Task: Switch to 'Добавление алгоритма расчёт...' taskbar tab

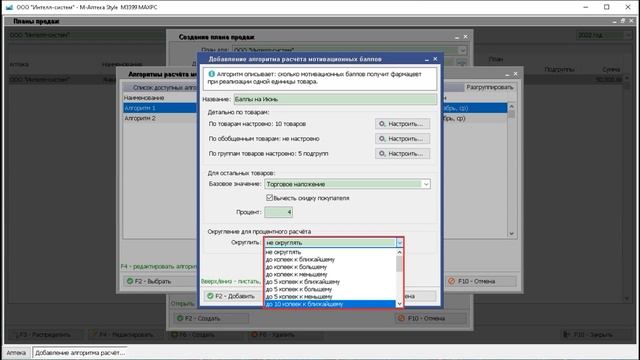Action: pyautogui.click(x=80, y=353)
